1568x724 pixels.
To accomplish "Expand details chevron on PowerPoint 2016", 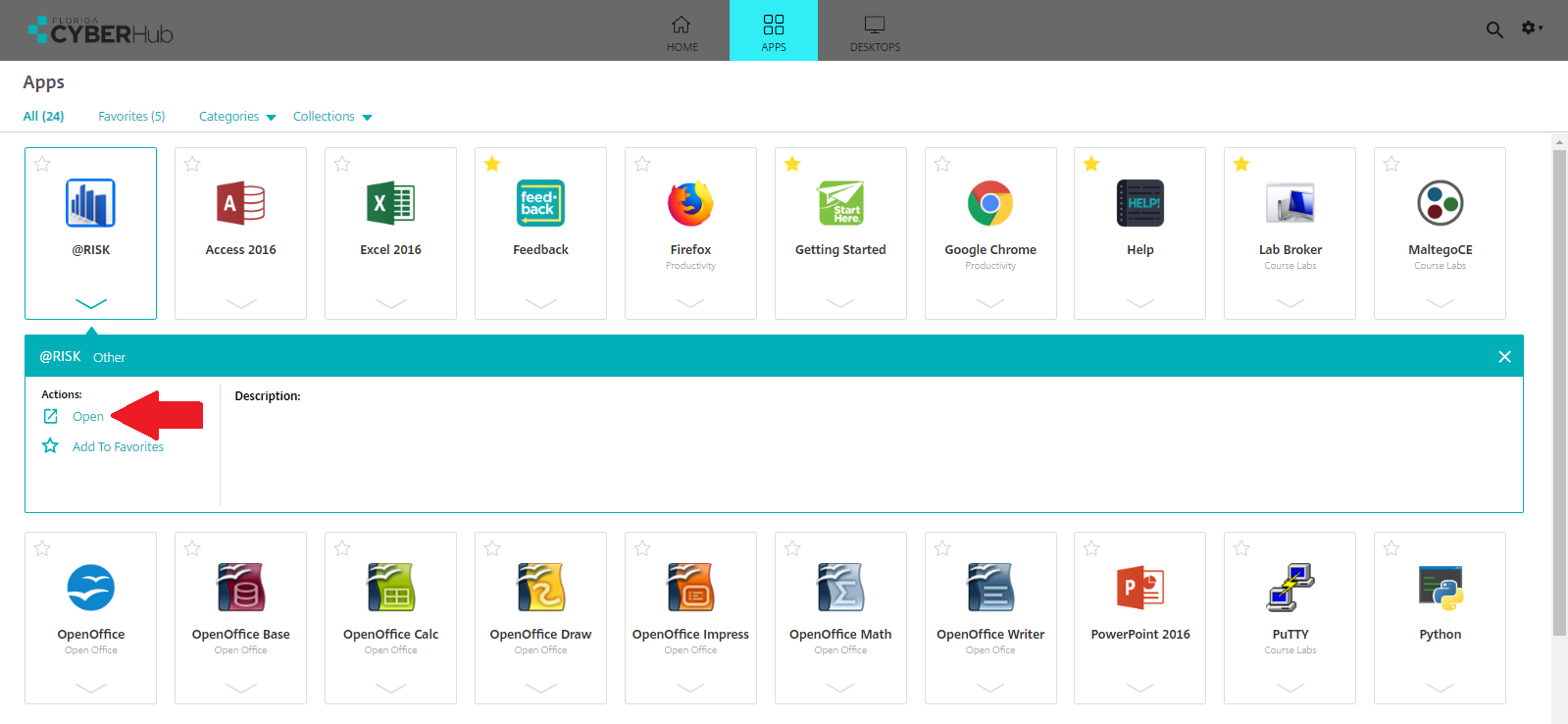I will (1140, 688).
